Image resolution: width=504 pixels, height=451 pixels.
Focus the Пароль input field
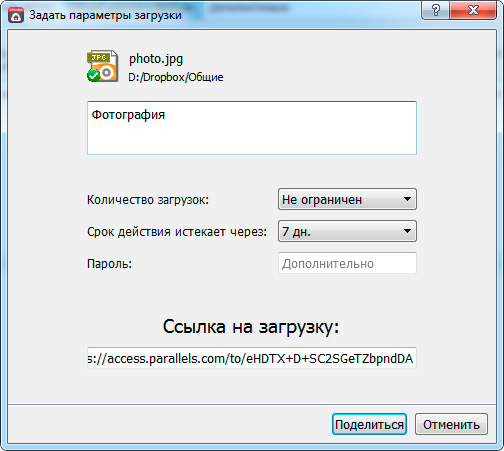pyautogui.click(x=347, y=263)
